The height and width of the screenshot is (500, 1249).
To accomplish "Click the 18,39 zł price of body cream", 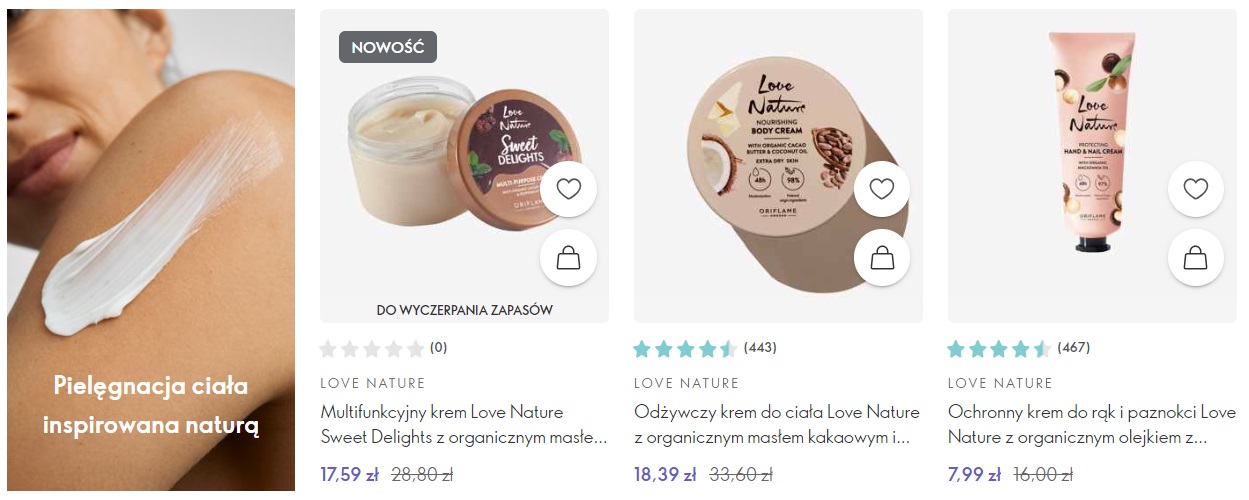I will pyautogui.click(x=665, y=475).
